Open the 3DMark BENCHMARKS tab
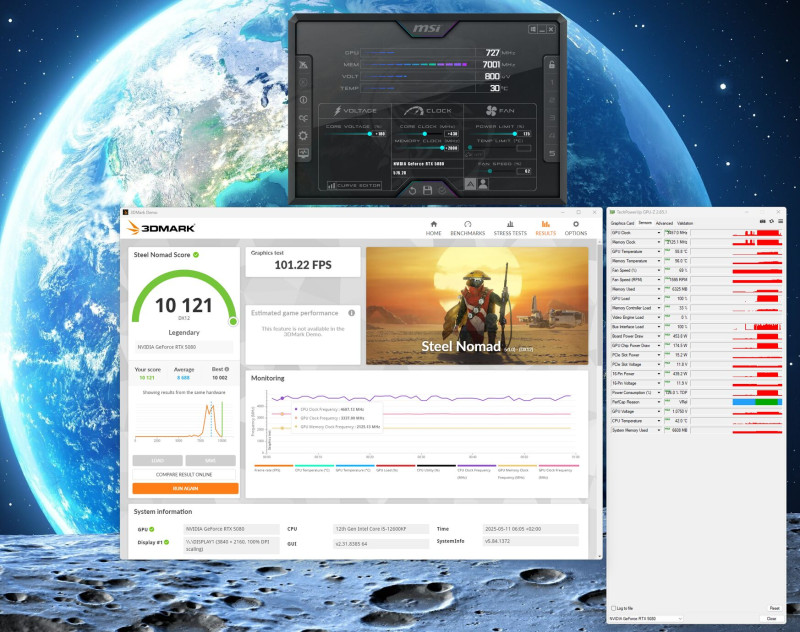This screenshot has height=632, width=800. pyautogui.click(x=467, y=229)
